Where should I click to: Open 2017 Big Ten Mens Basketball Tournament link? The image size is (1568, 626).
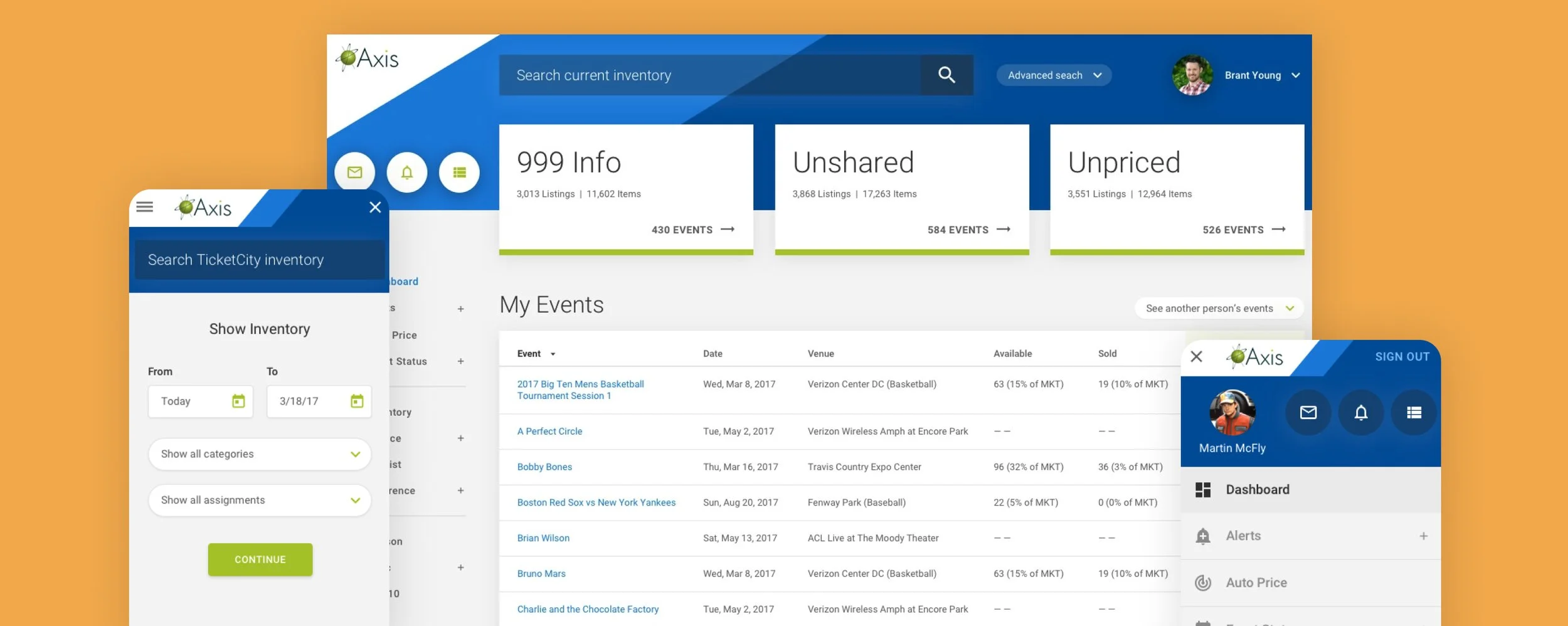pos(581,390)
